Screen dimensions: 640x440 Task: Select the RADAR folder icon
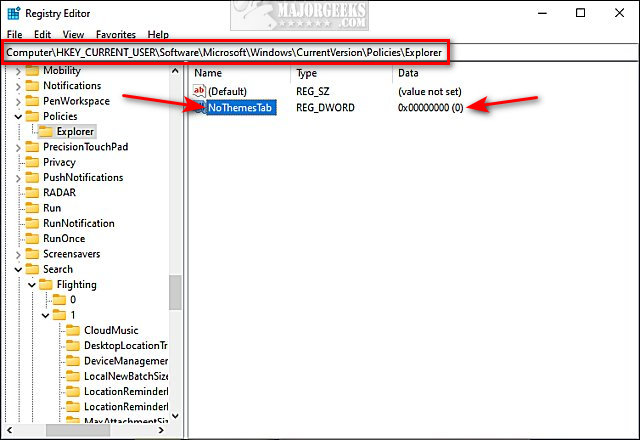32,192
